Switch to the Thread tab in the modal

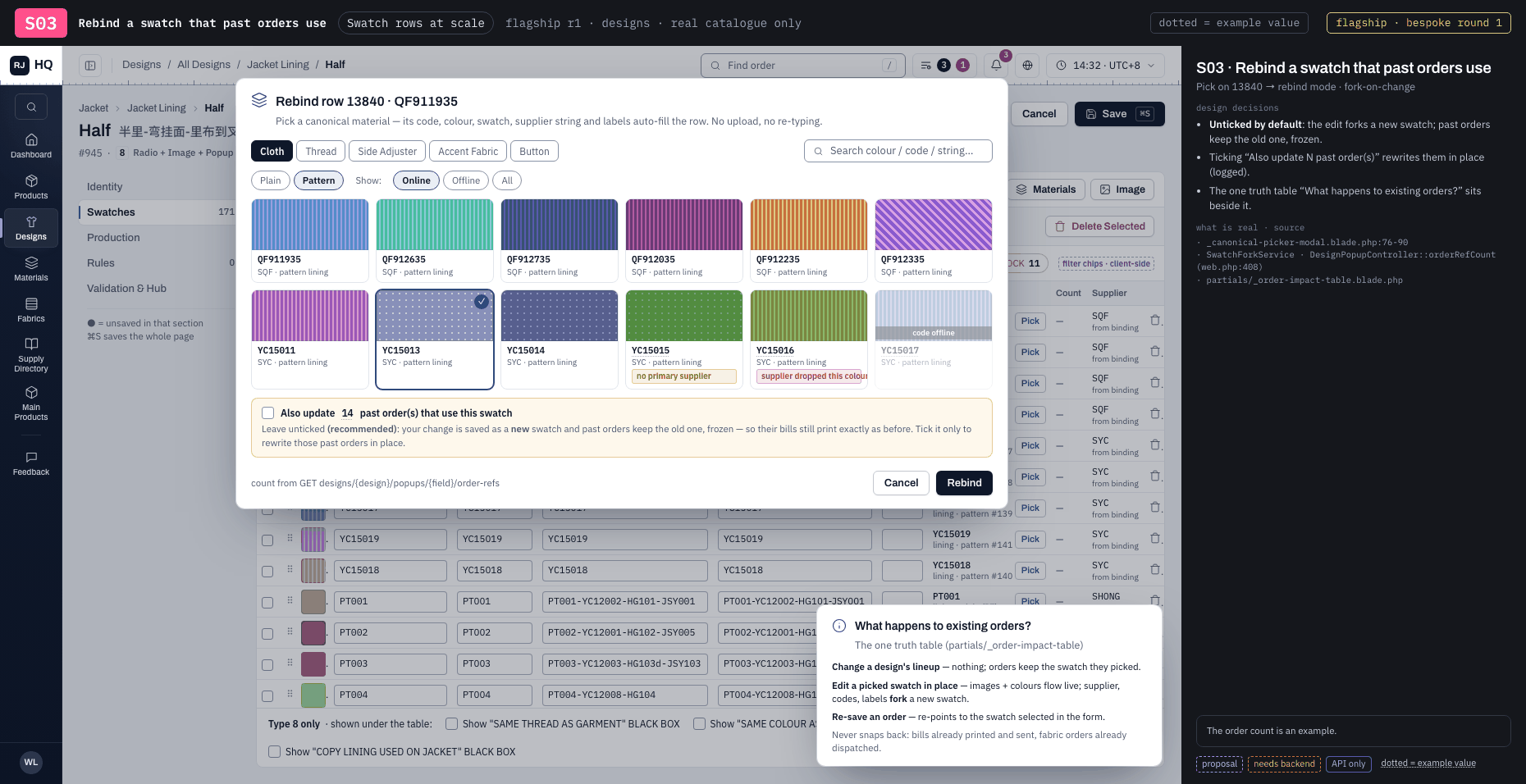pos(321,152)
